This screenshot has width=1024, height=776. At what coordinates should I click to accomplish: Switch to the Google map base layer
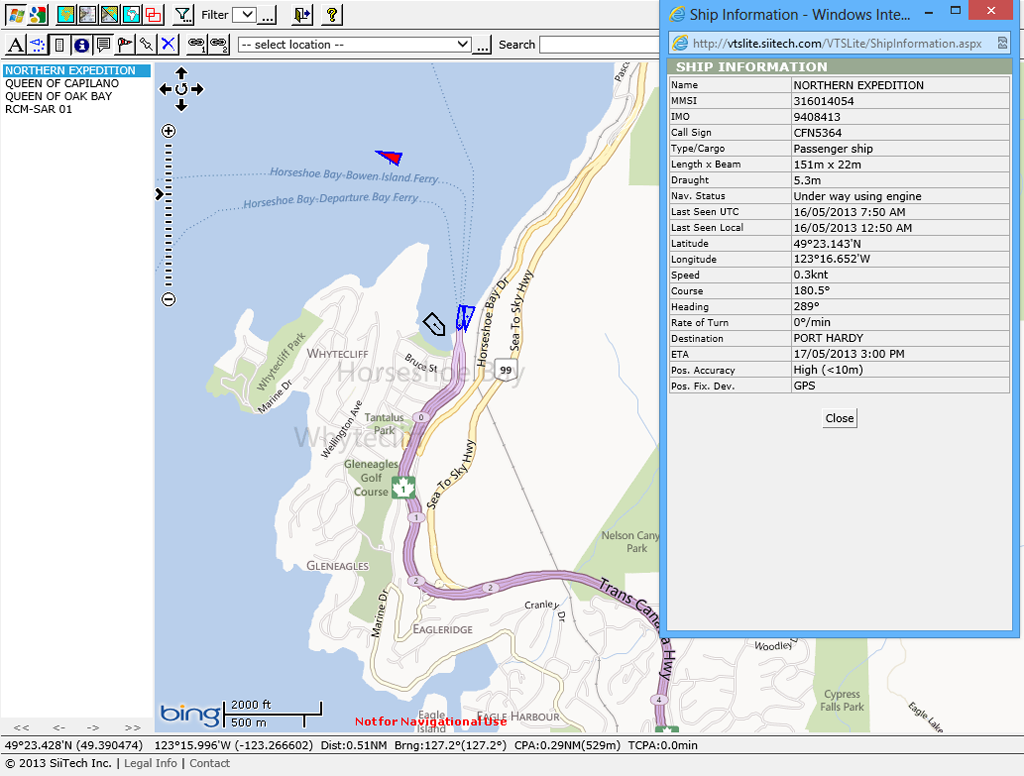(x=38, y=14)
